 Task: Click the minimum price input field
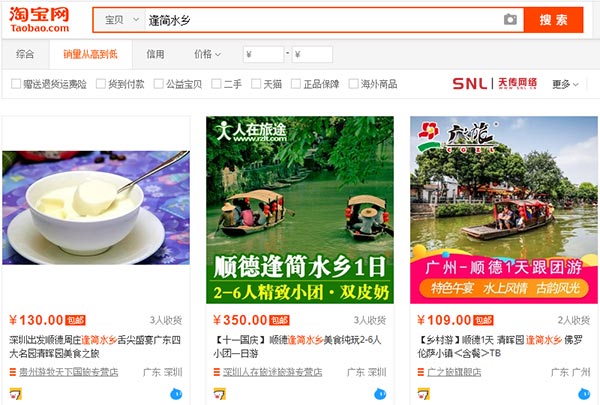click(263, 54)
